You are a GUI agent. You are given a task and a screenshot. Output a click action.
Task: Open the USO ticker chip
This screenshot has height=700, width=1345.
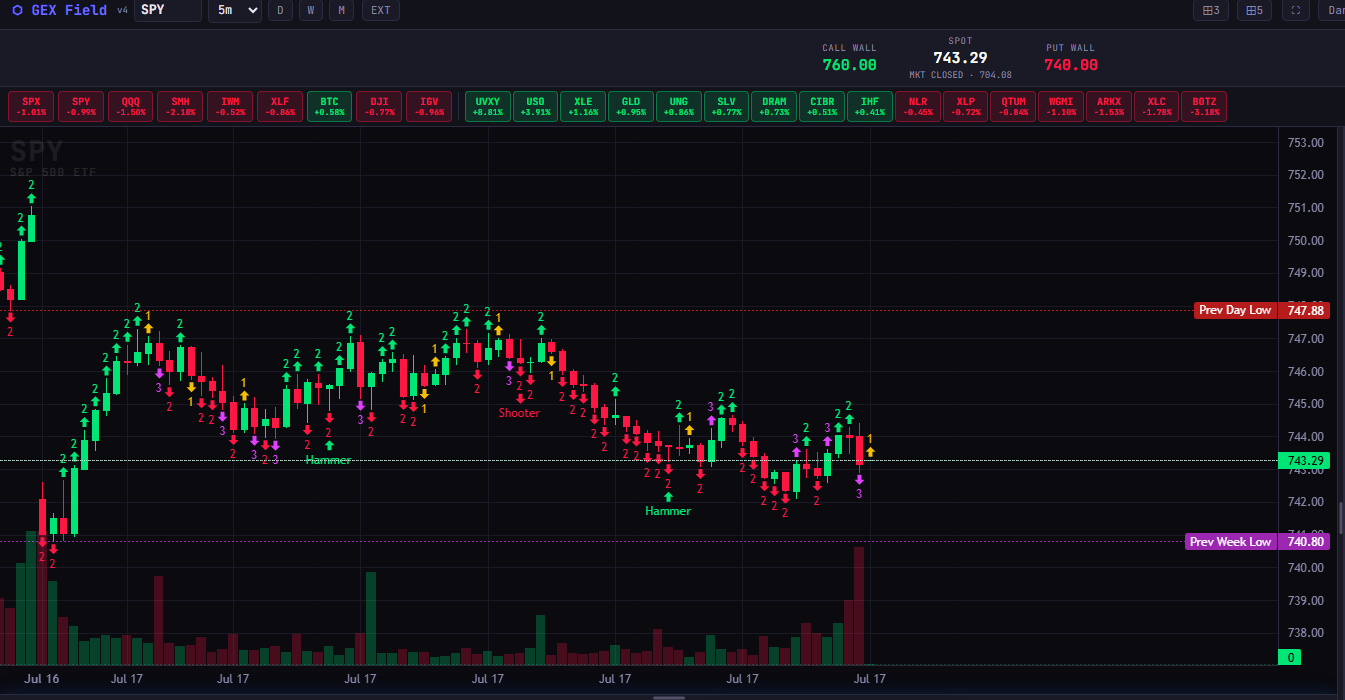pyautogui.click(x=535, y=106)
